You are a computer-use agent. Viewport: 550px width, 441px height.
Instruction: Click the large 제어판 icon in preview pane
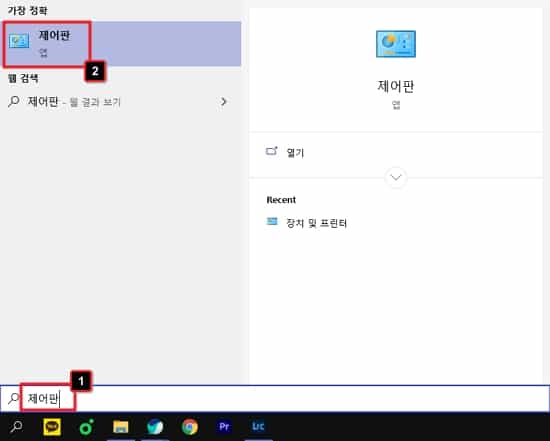point(396,44)
